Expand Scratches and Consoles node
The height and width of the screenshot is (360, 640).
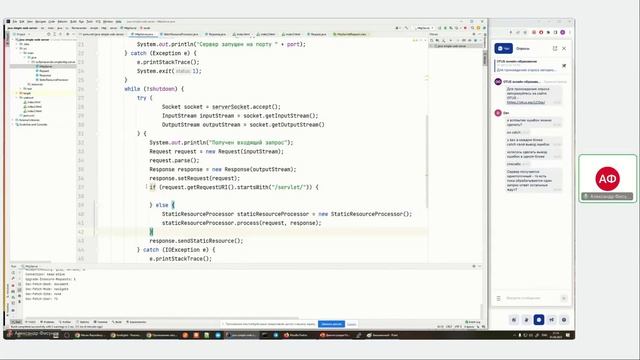pyautogui.click(x=13, y=124)
